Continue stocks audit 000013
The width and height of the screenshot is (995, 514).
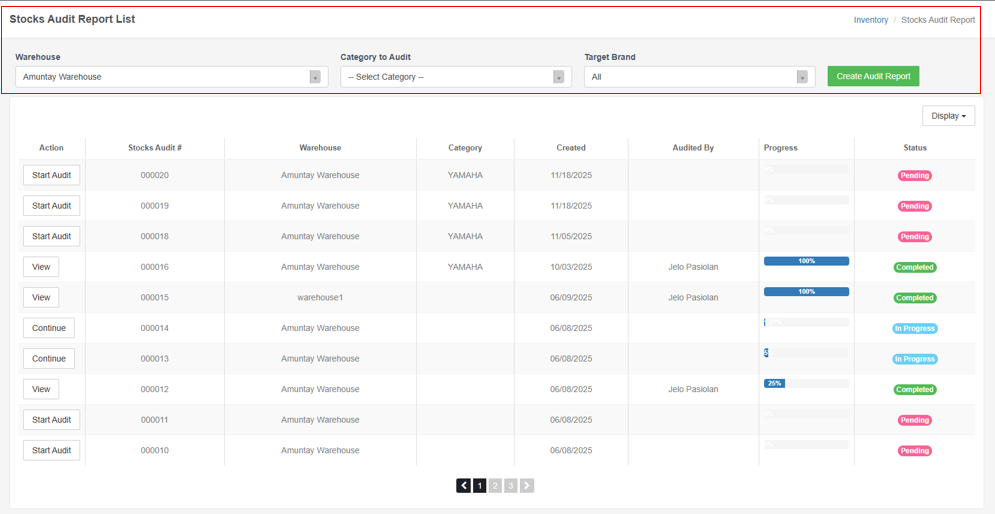[x=49, y=359]
